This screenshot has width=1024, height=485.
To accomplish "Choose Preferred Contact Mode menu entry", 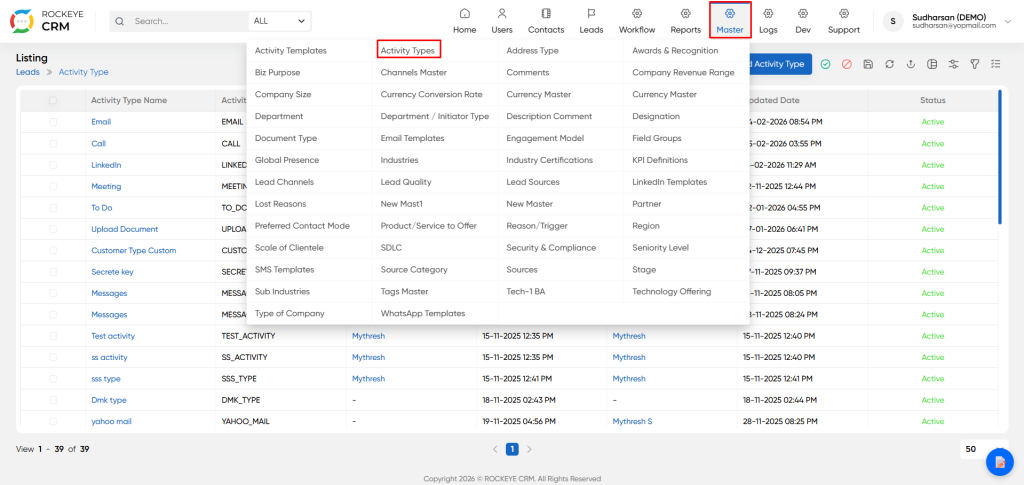I will pos(302,226).
